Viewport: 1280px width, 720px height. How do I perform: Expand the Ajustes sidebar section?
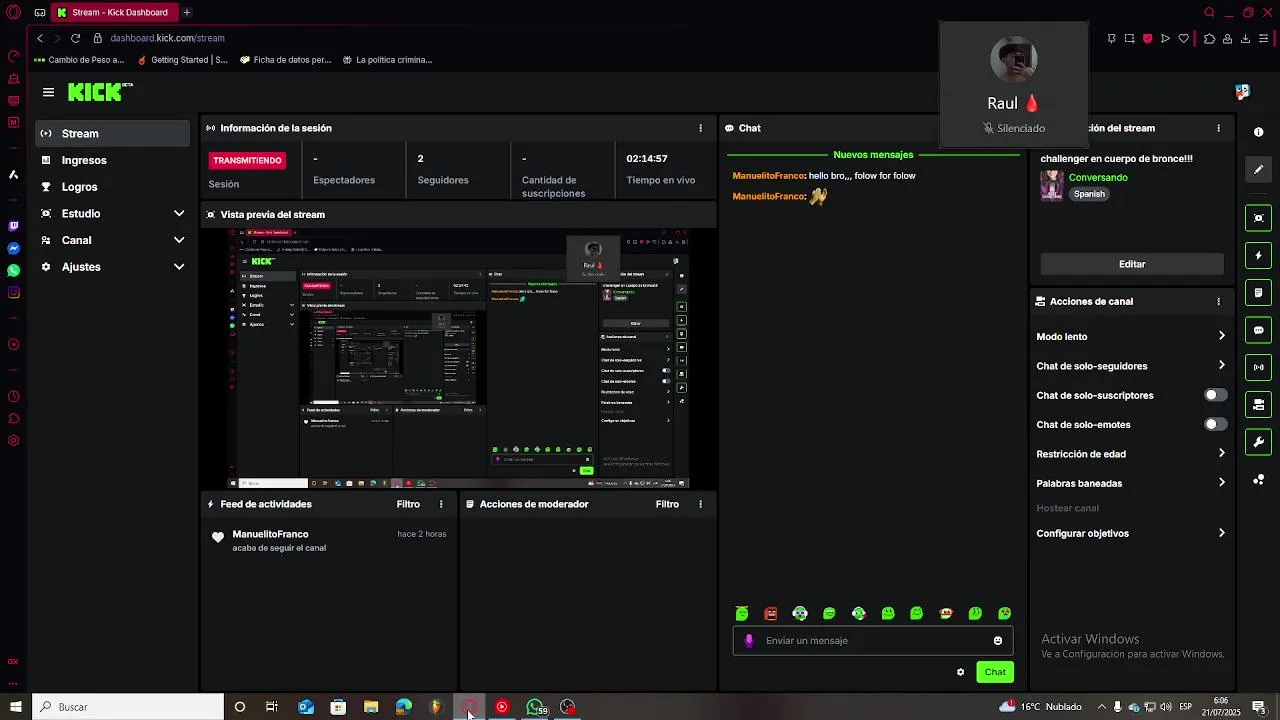point(179,267)
